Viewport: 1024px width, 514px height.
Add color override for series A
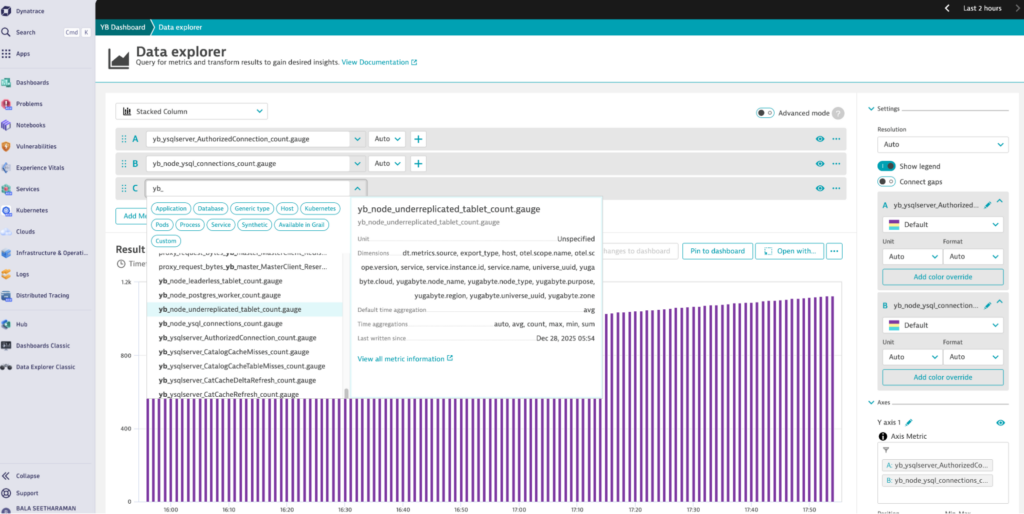[x=942, y=277]
